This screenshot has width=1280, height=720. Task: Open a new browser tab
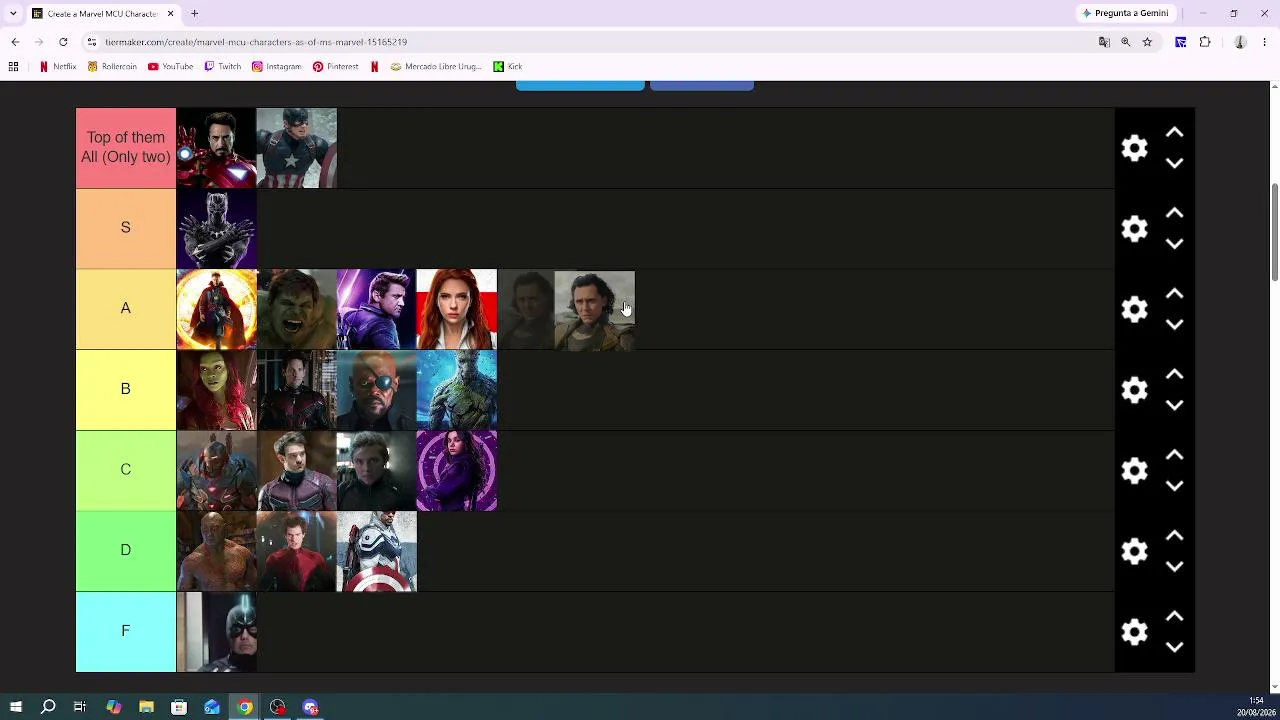[x=195, y=14]
